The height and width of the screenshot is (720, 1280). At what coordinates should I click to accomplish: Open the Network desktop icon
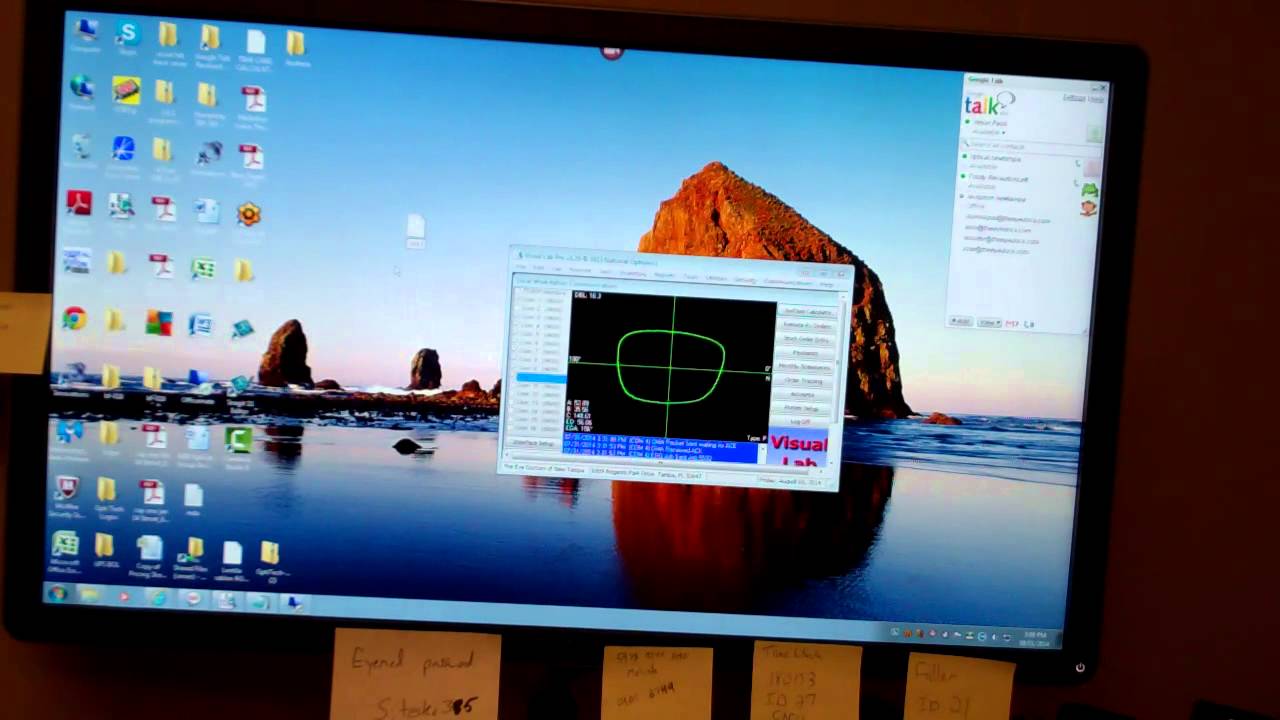pos(82,90)
